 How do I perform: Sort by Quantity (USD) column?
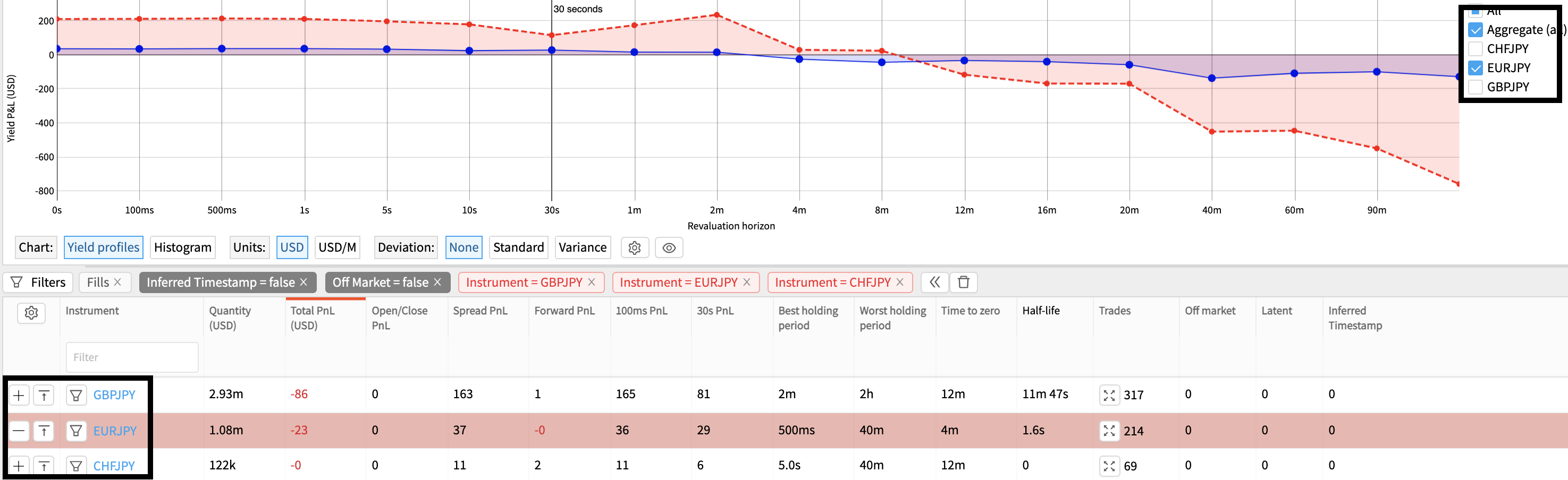coord(230,318)
